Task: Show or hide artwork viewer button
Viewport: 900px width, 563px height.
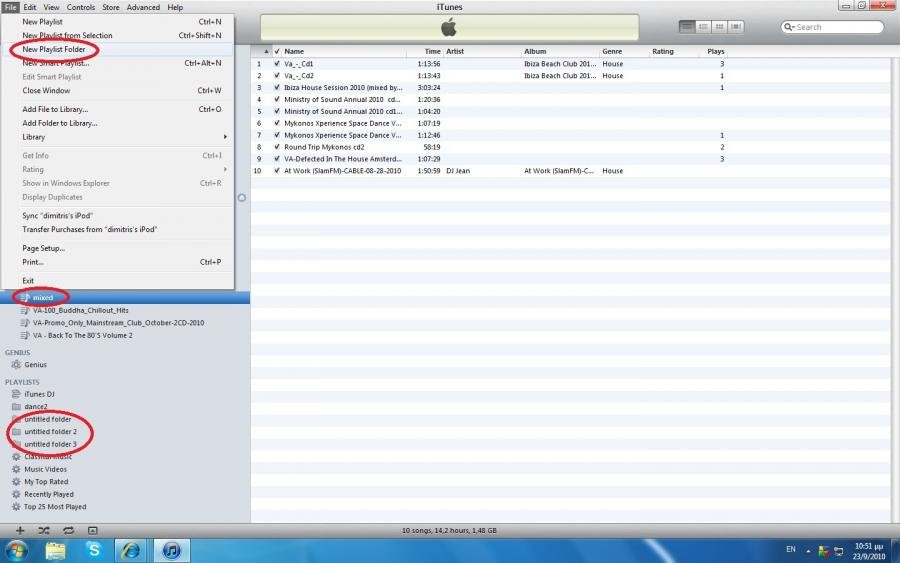Action: tap(92, 531)
